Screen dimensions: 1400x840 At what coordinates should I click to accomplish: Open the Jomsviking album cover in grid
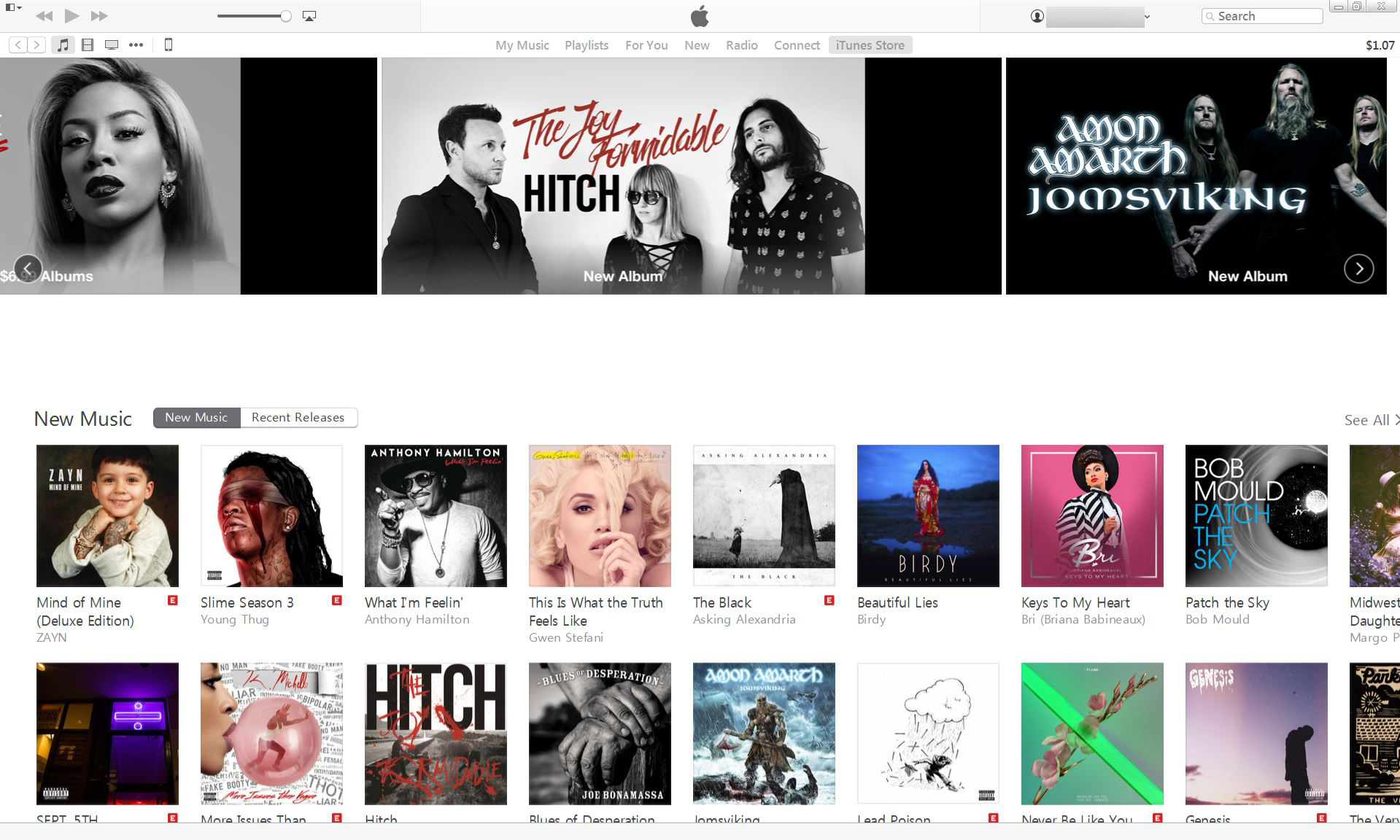pos(764,734)
